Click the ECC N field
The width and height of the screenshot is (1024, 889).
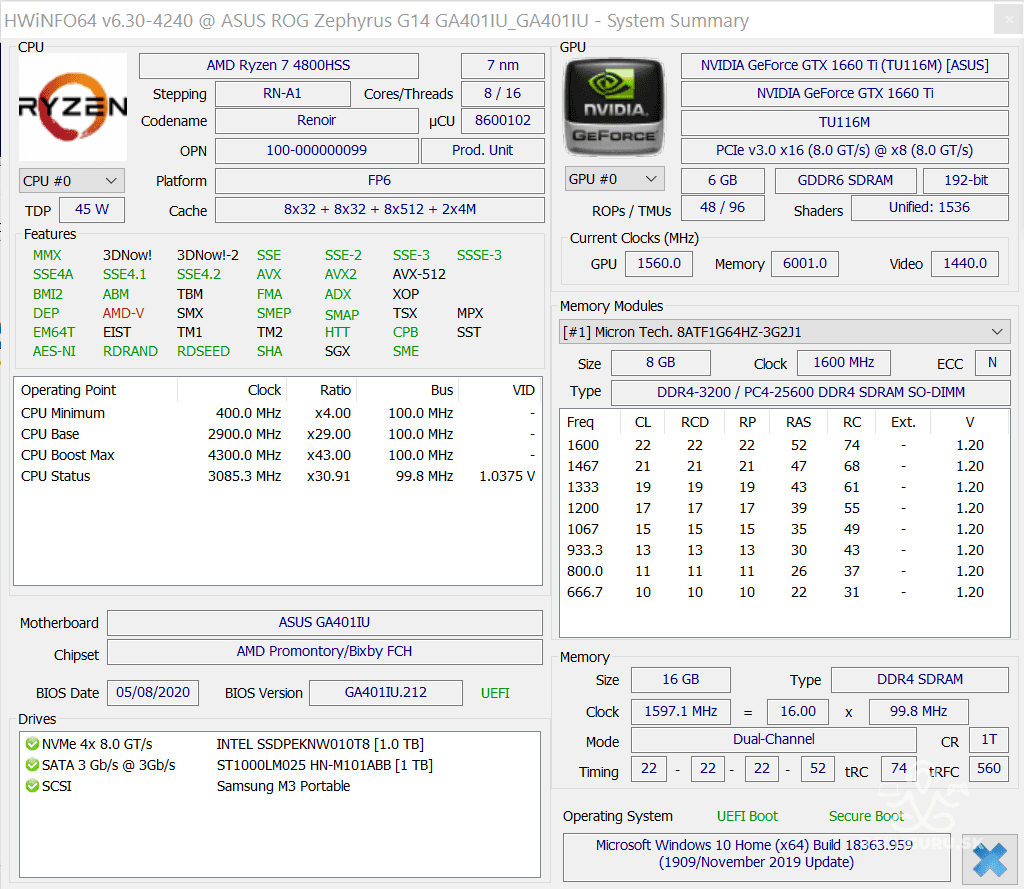point(992,363)
